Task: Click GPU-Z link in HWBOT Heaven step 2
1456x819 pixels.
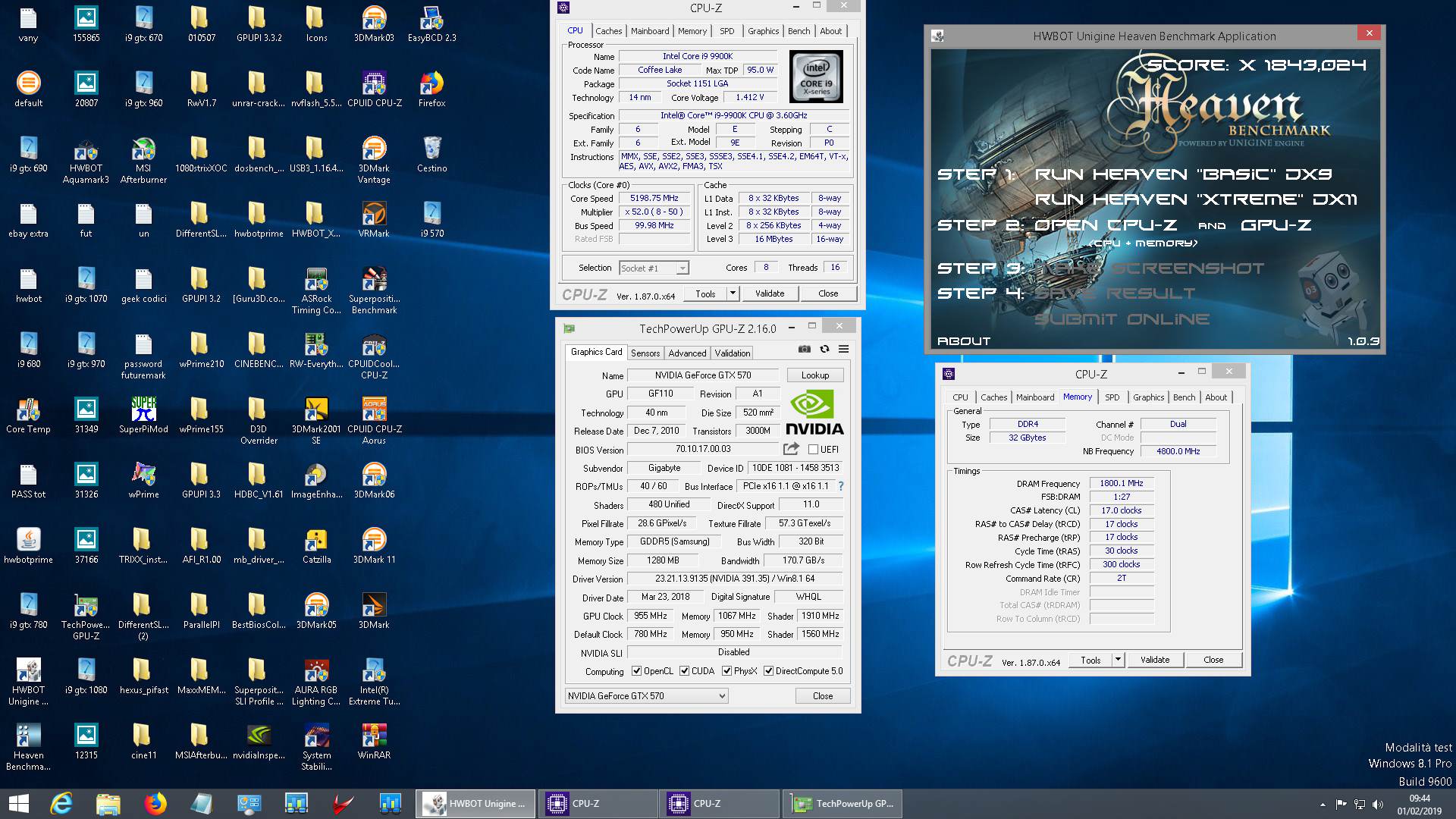Action: click(x=1276, y=225)
